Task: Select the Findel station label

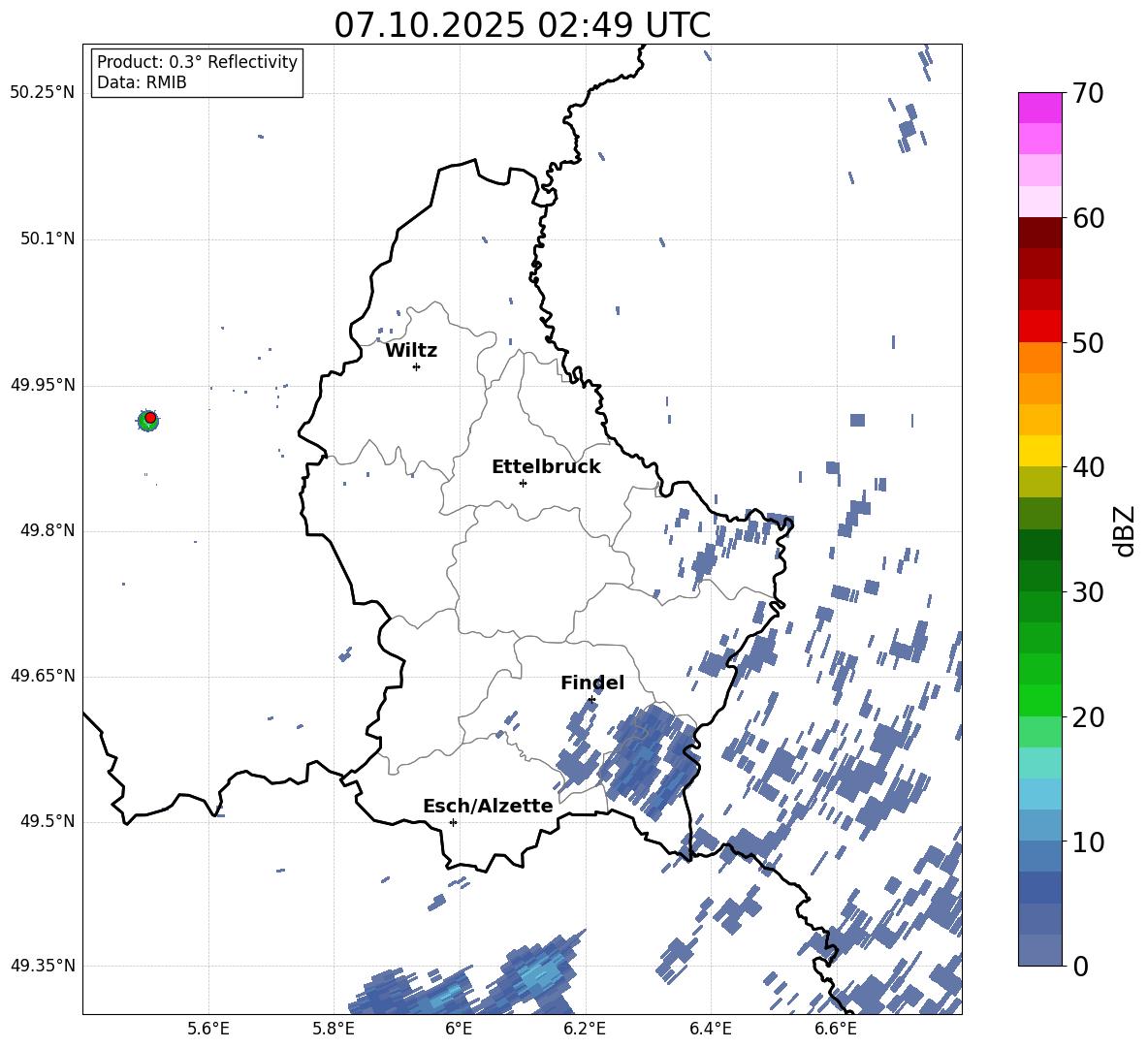Action: (592, 683)
